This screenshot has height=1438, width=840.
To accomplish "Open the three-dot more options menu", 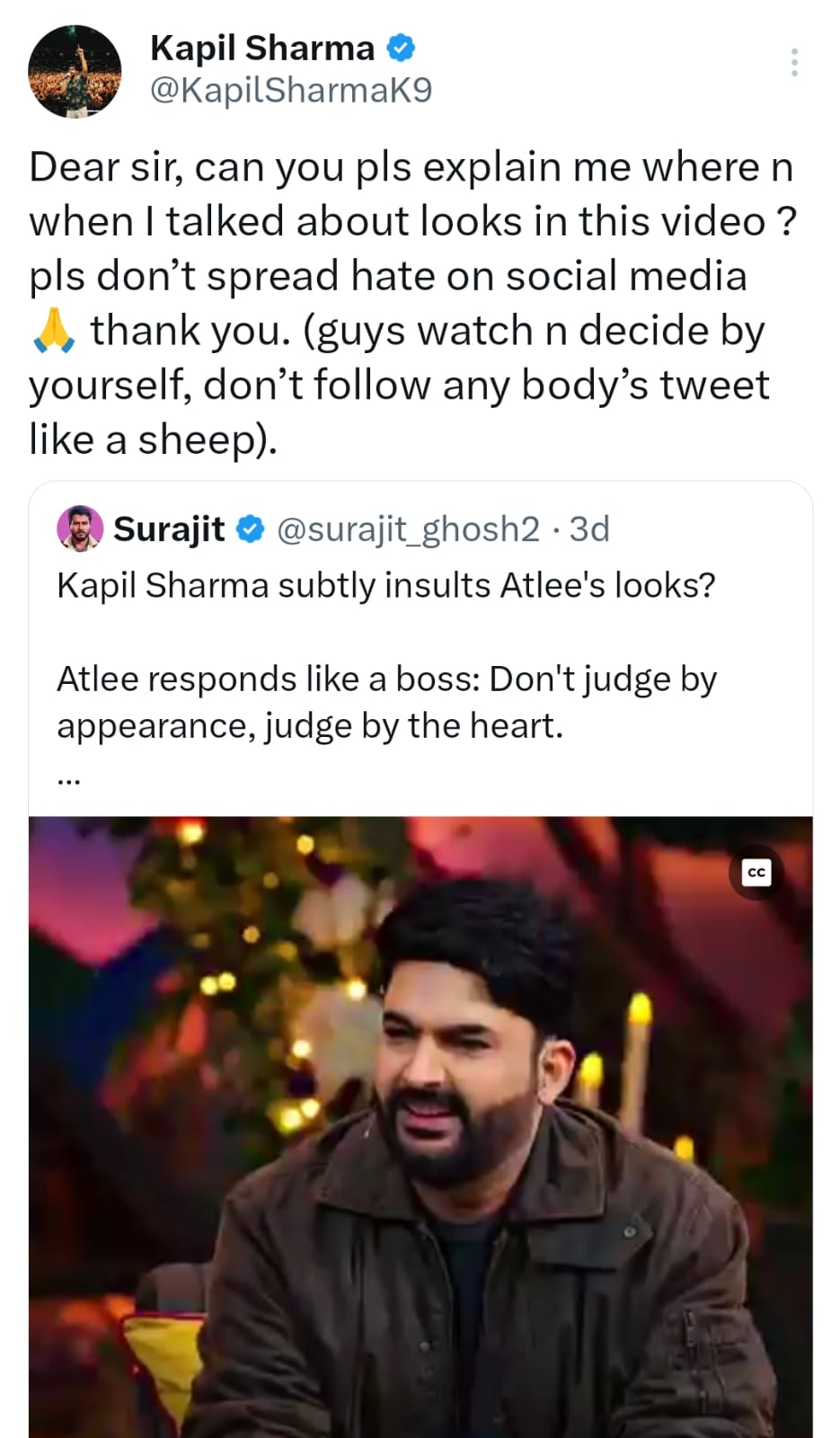I will [794, 62].
